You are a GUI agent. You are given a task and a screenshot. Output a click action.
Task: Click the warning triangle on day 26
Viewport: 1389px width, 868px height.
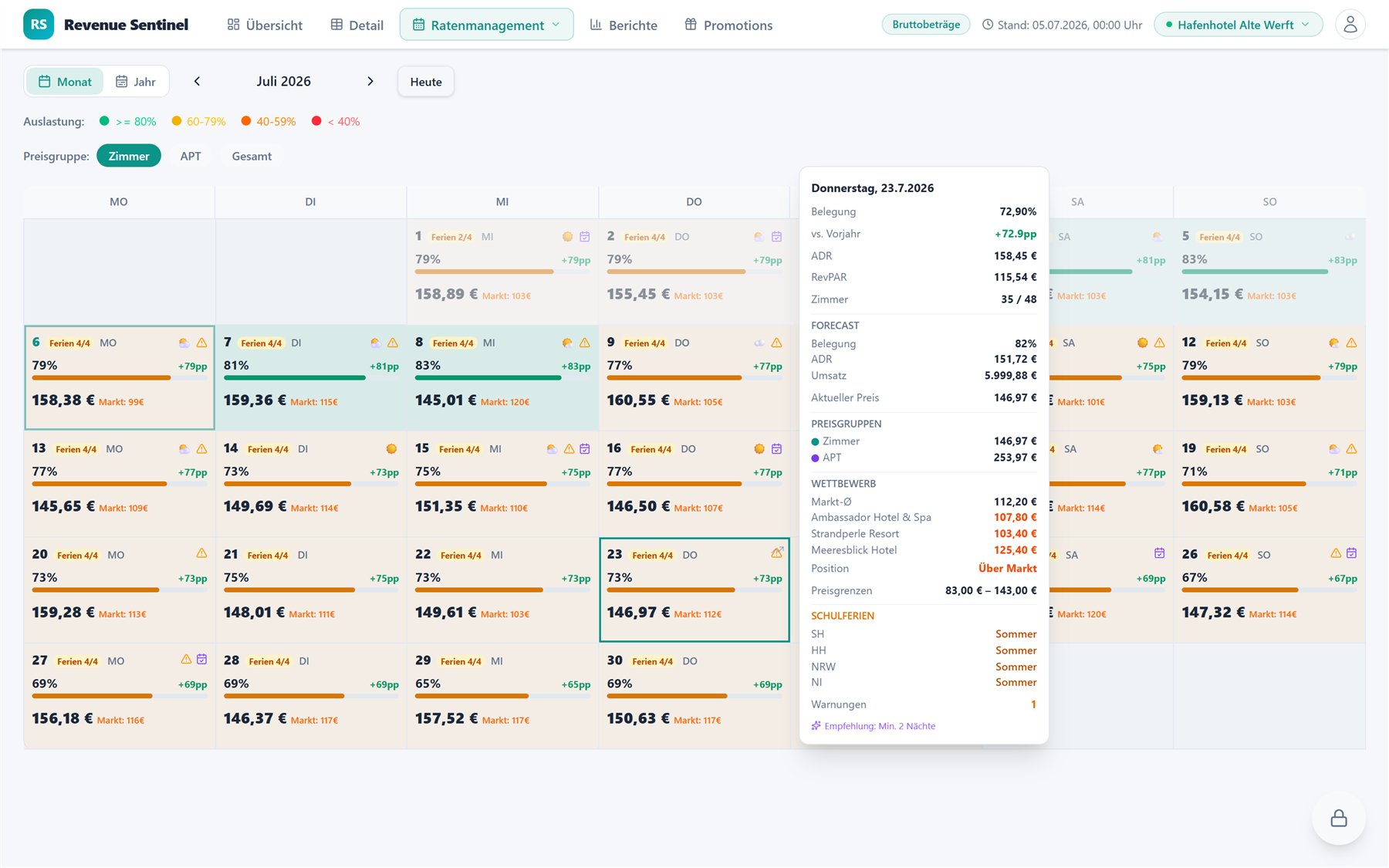pyautogui.click(x=1336, y=553)
